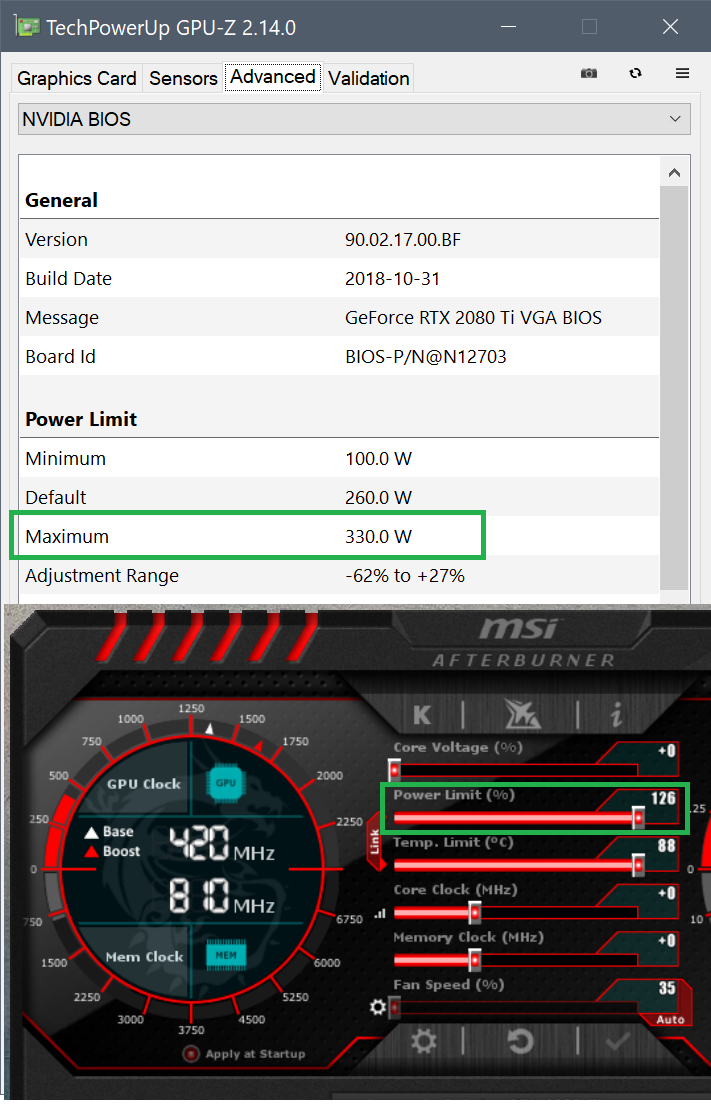The image size is (711, 1105).
Task: Click the GPU-Z refresh icon
Action: point(635,73)
